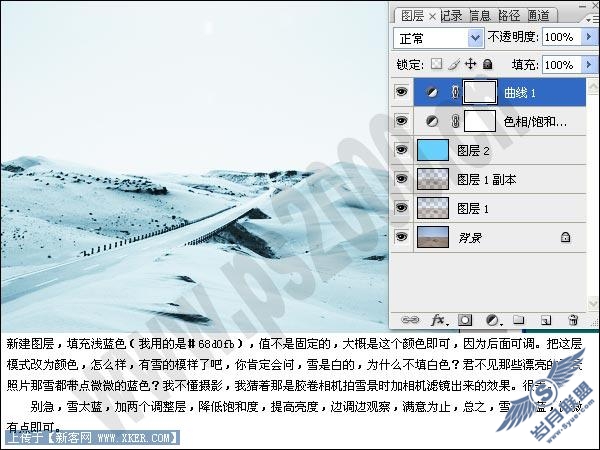
Task: Click the 图层 1 副本 thumbnail
Action: (433, 179)
